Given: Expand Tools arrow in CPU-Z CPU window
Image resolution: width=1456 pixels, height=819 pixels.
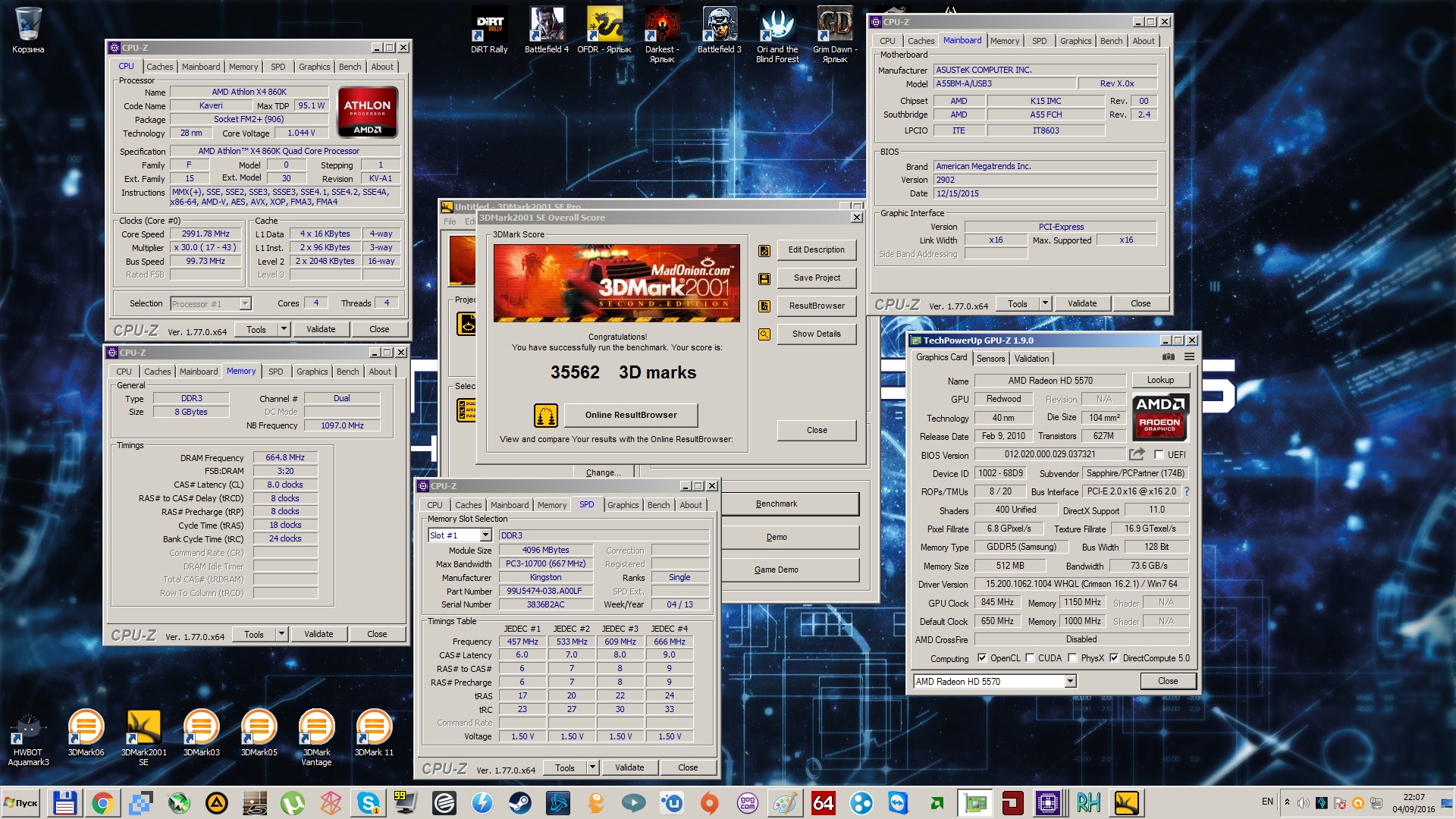Looking at the screenshot, I should (x=284, y=329).
